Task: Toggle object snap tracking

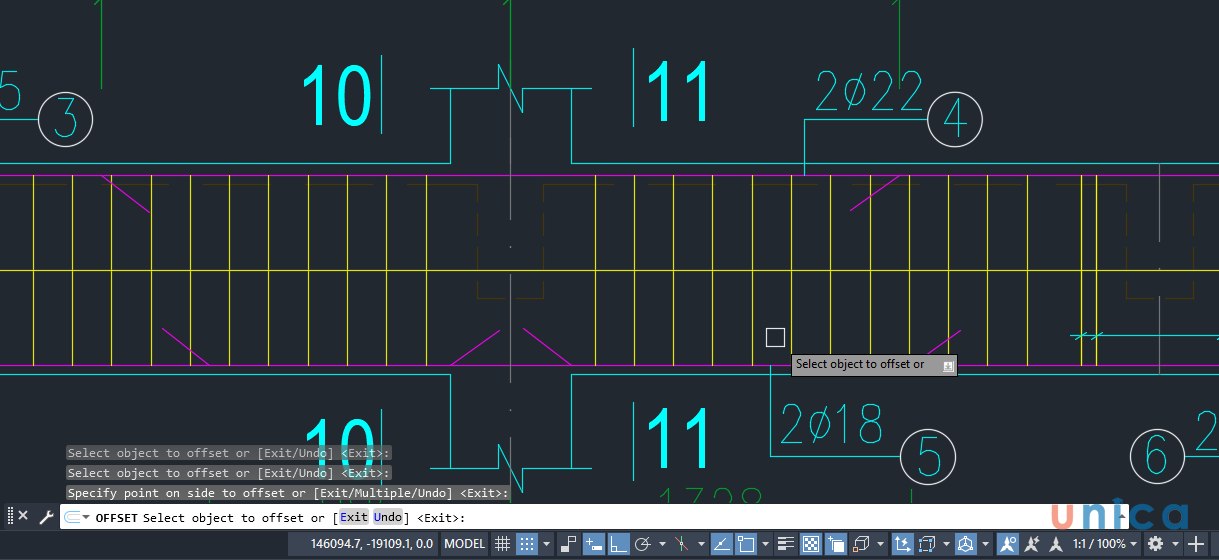Action: 722,544
